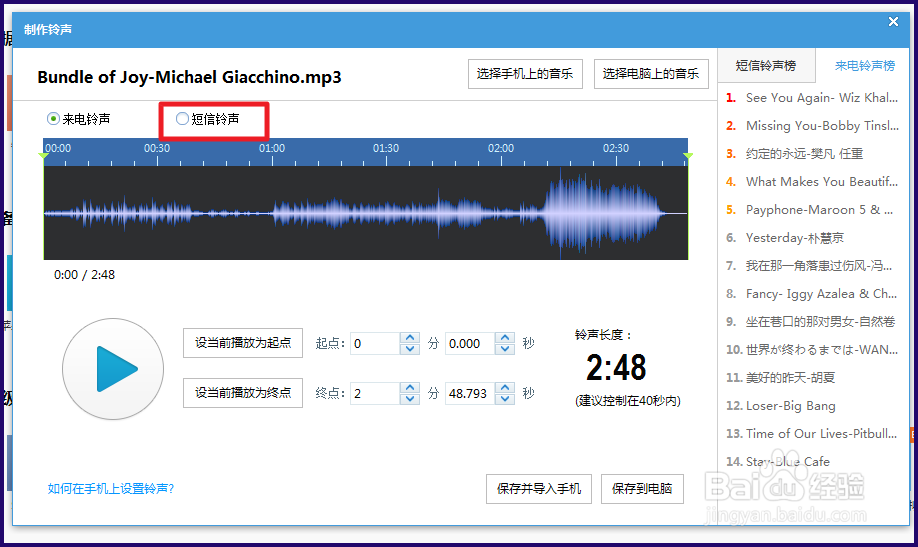Increase the end point seconds value
The width and height of the screenshot is (918, 547).
505,388
